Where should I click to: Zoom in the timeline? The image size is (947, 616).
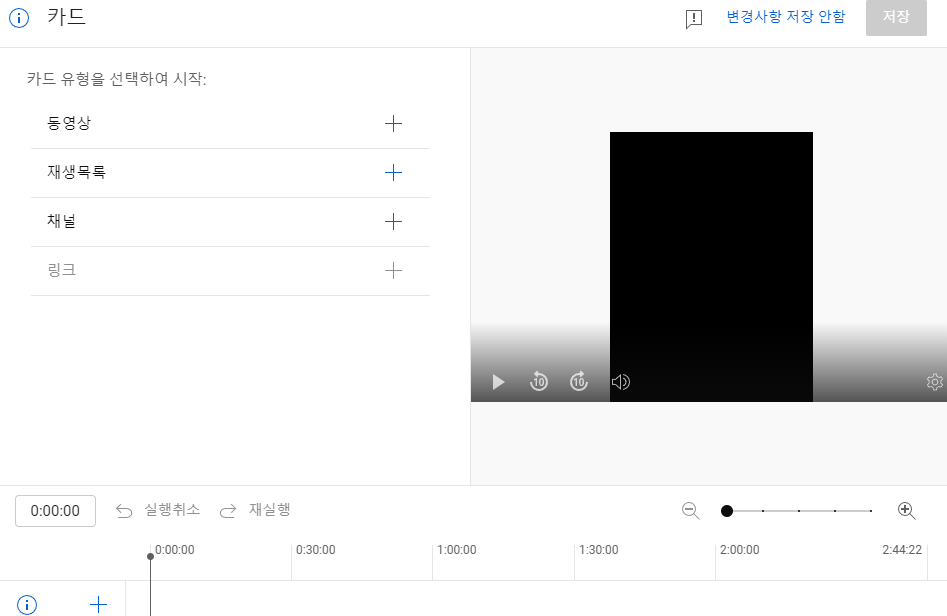[907, 511]
